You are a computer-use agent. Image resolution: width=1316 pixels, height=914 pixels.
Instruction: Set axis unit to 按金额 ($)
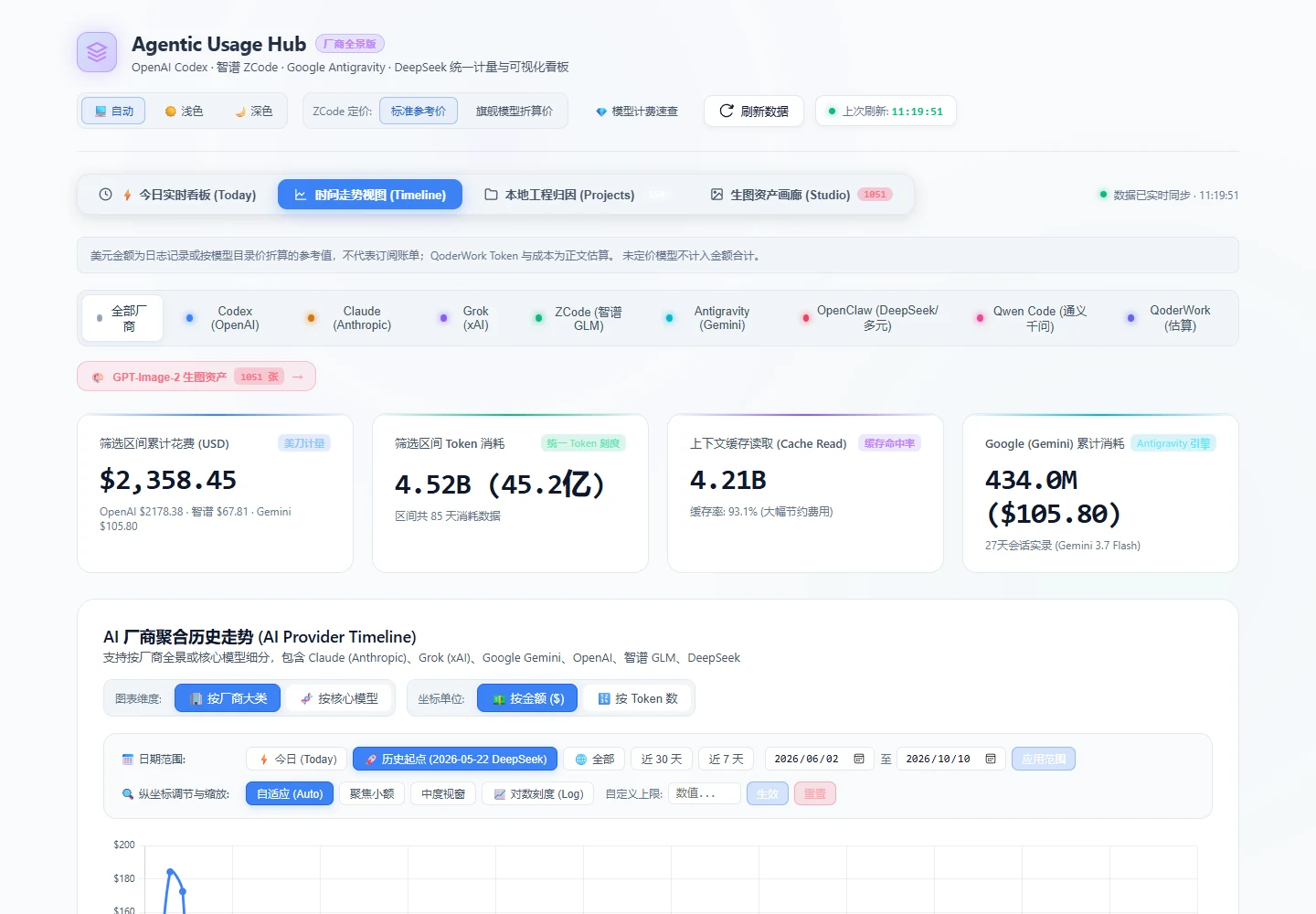coord(527,698)
